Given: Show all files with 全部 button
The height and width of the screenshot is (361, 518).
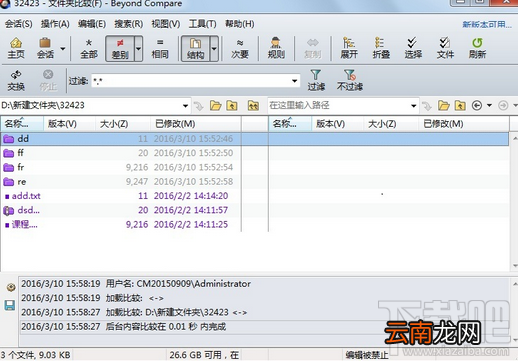Looking at the screenshot, I should [89, 48].
